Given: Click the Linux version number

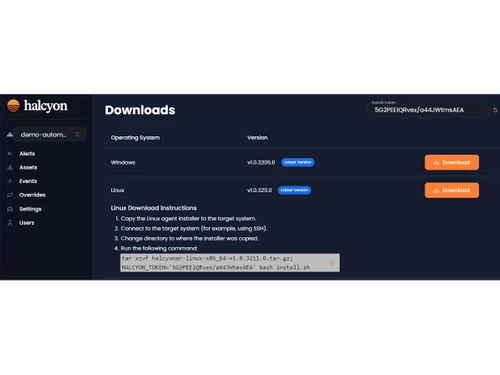Looking at the screenshot, I should click(259, 190).
